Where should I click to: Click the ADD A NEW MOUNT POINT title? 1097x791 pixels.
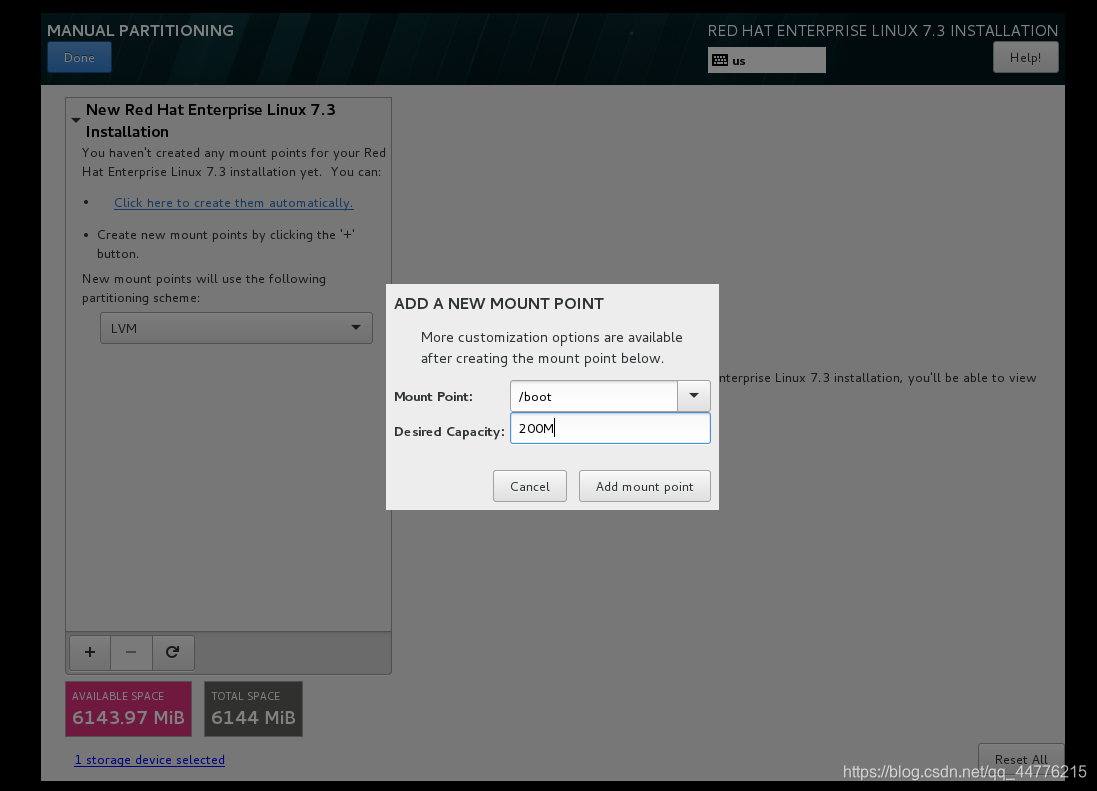[499, 304]
